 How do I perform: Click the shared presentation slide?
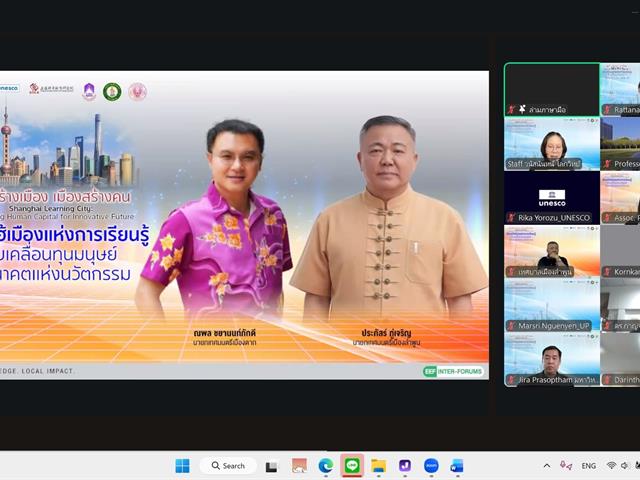tap(244, 225)
